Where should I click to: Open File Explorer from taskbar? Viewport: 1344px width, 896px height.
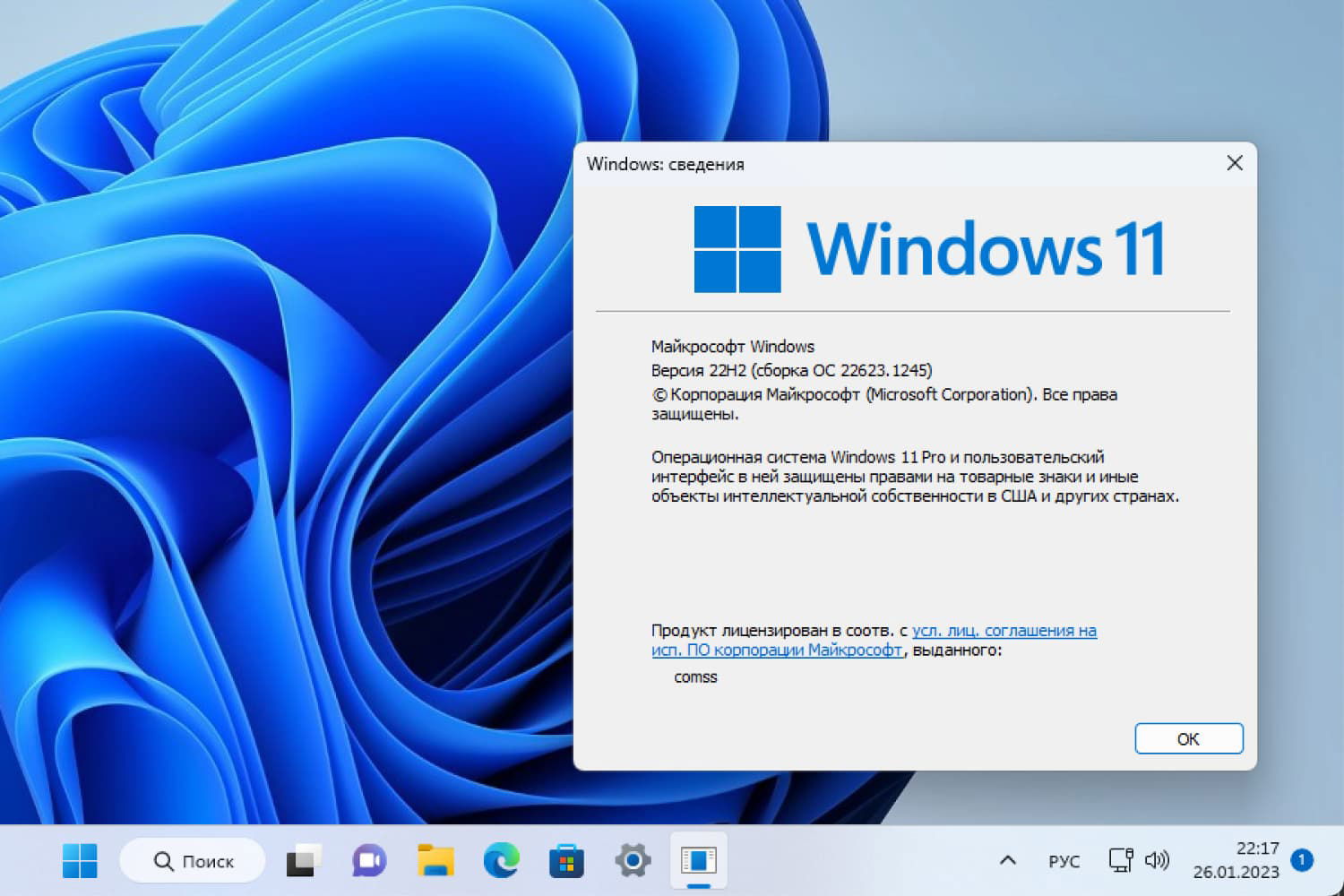click(435, 861)
